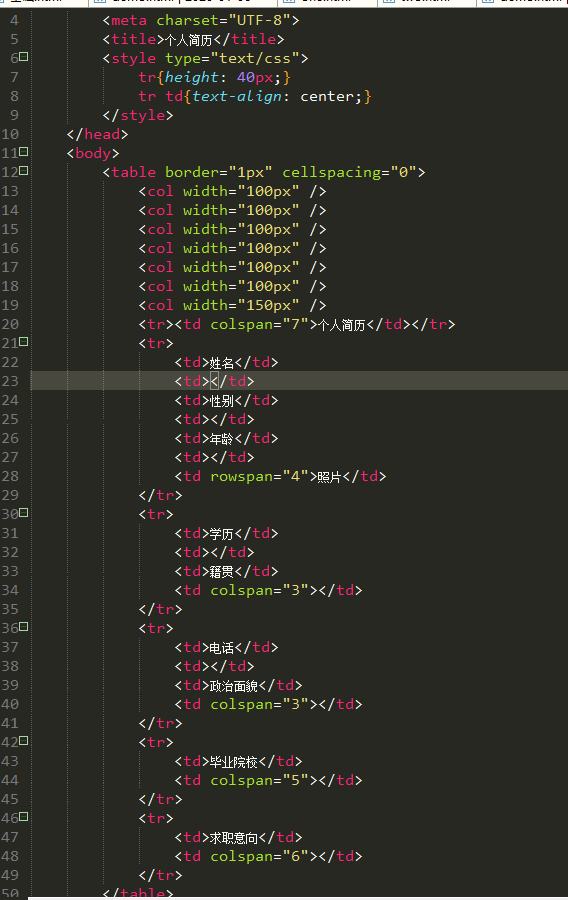Click line number 35 in the gutter
This screenshot has width=568, height=900.
pos(10,610)
